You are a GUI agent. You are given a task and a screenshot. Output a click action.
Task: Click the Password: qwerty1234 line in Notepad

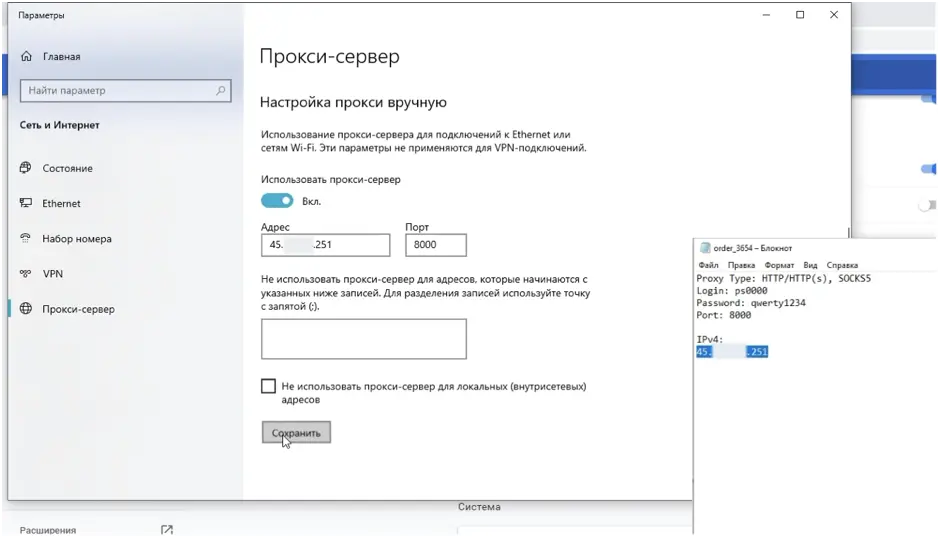[x=751, y=303]
